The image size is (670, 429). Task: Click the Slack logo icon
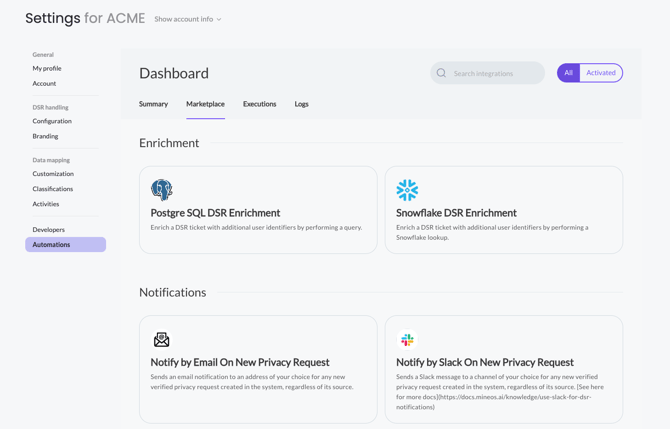point(407,340)
